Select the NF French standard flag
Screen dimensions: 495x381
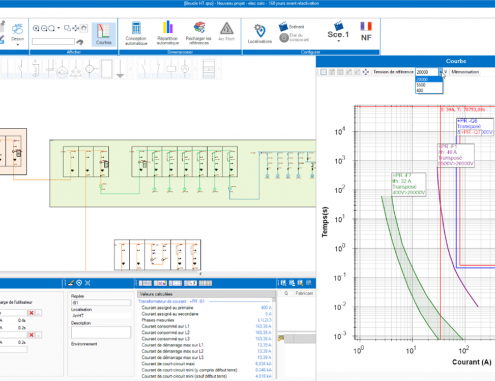pyautogui.click(x=366, y=32)
